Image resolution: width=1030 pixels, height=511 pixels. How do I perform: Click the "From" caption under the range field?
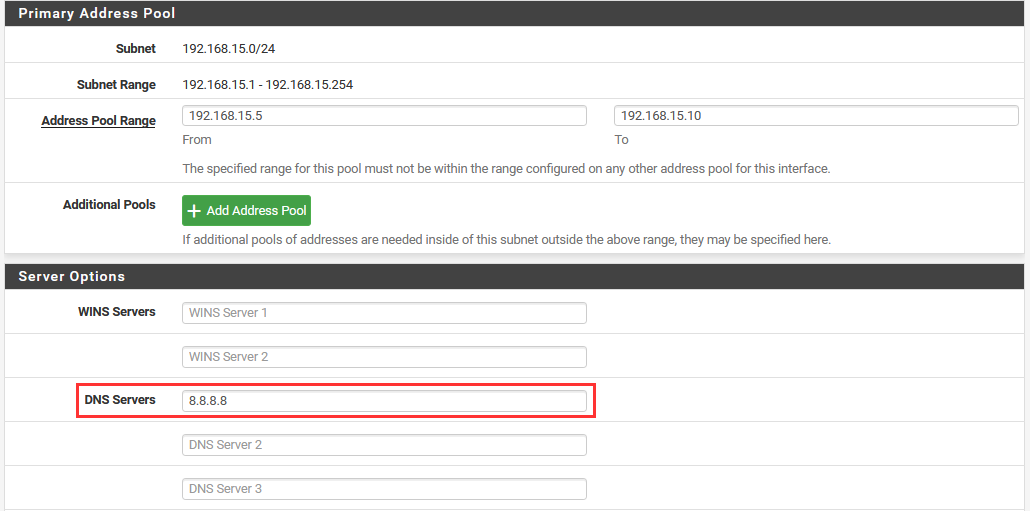pos(197,140)
